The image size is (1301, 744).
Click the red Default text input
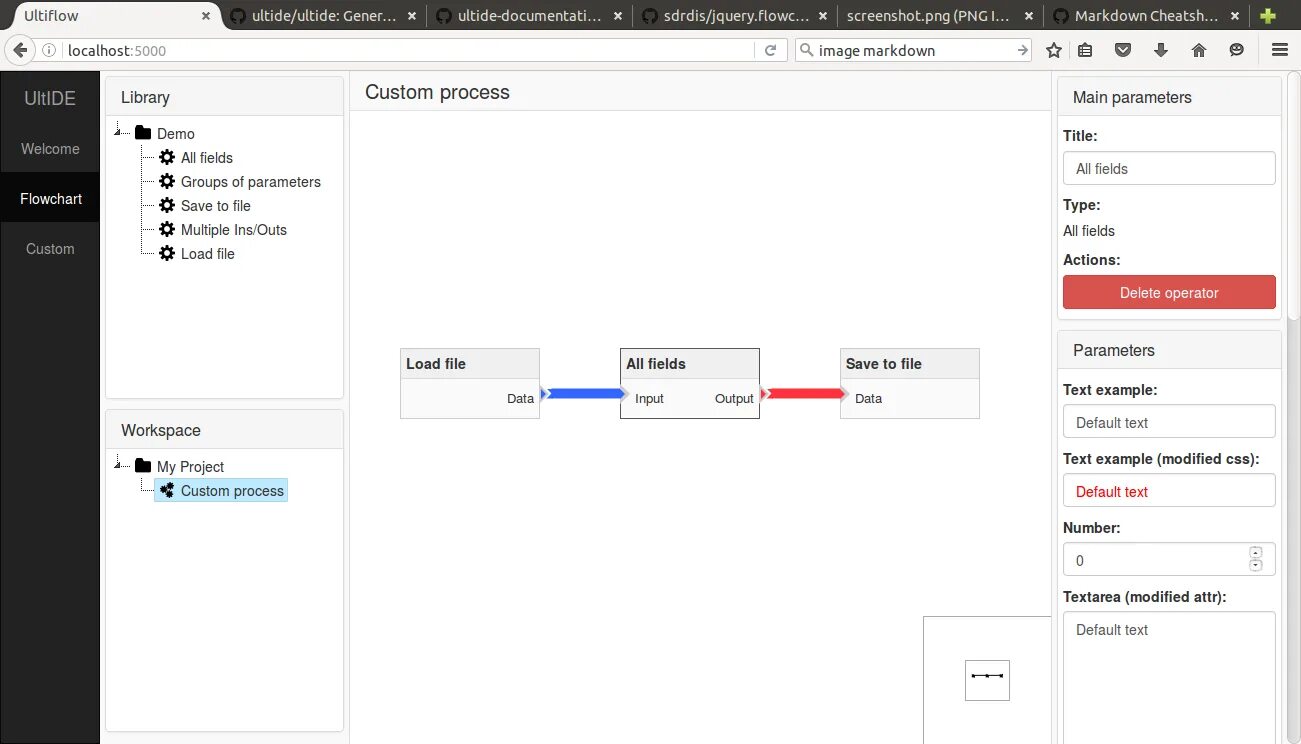(x=1169, y=490)
